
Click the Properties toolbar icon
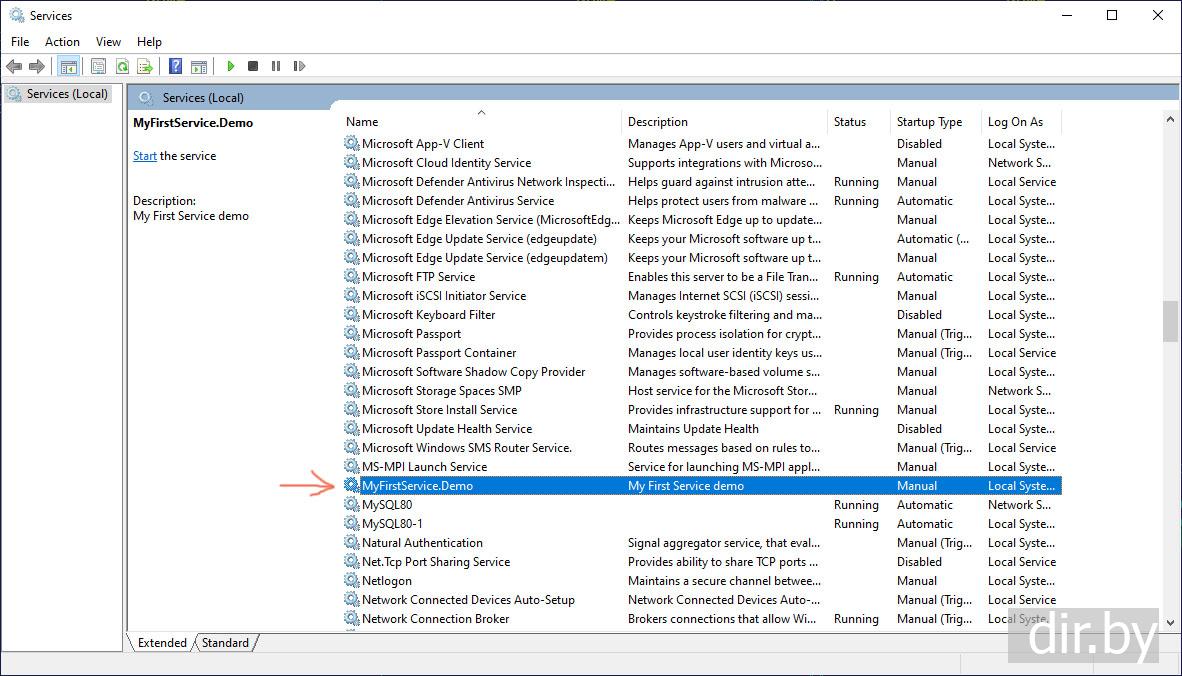click(x=98, y=66)
